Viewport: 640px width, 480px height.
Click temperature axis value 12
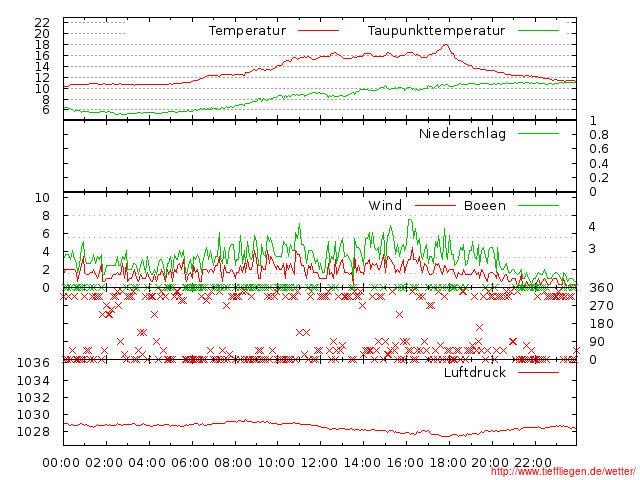tap(42, 78)
